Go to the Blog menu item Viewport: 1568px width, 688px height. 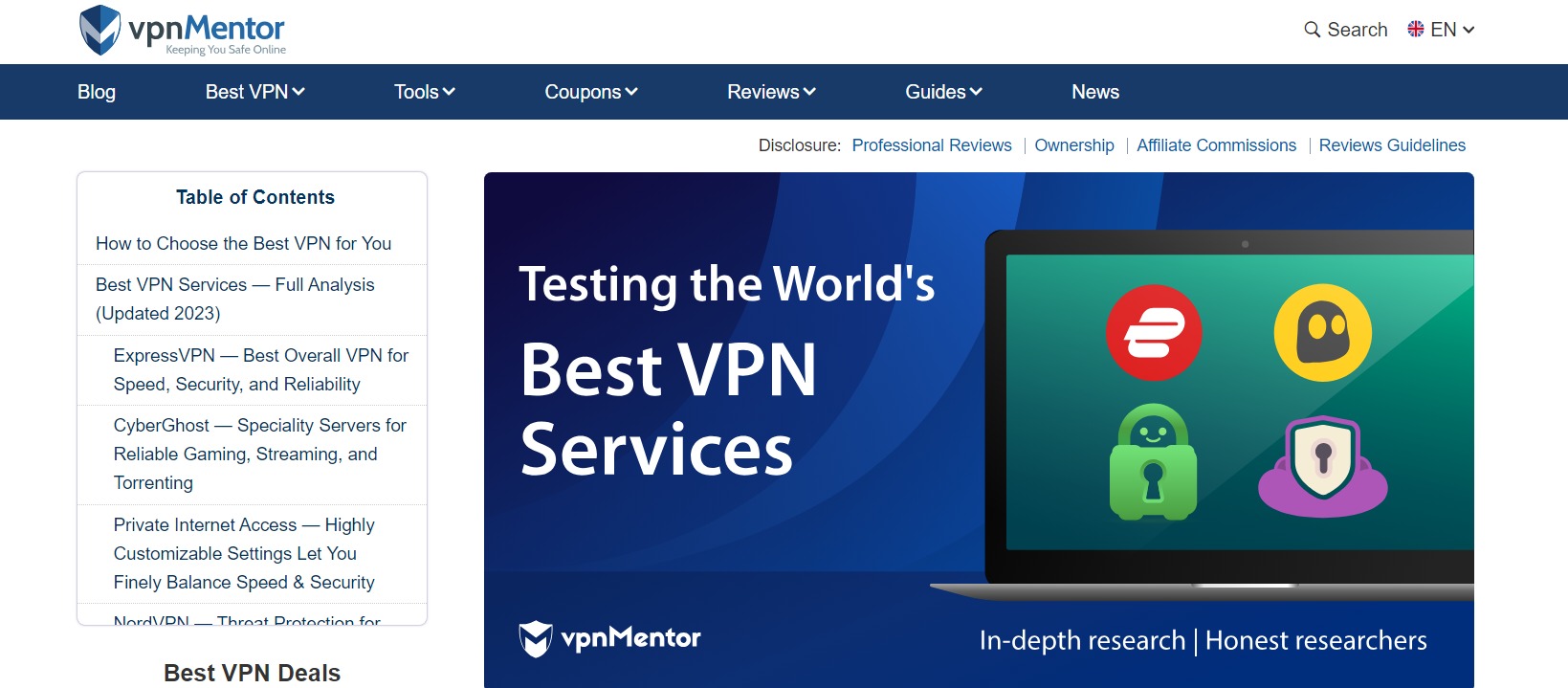pos(97,92)
